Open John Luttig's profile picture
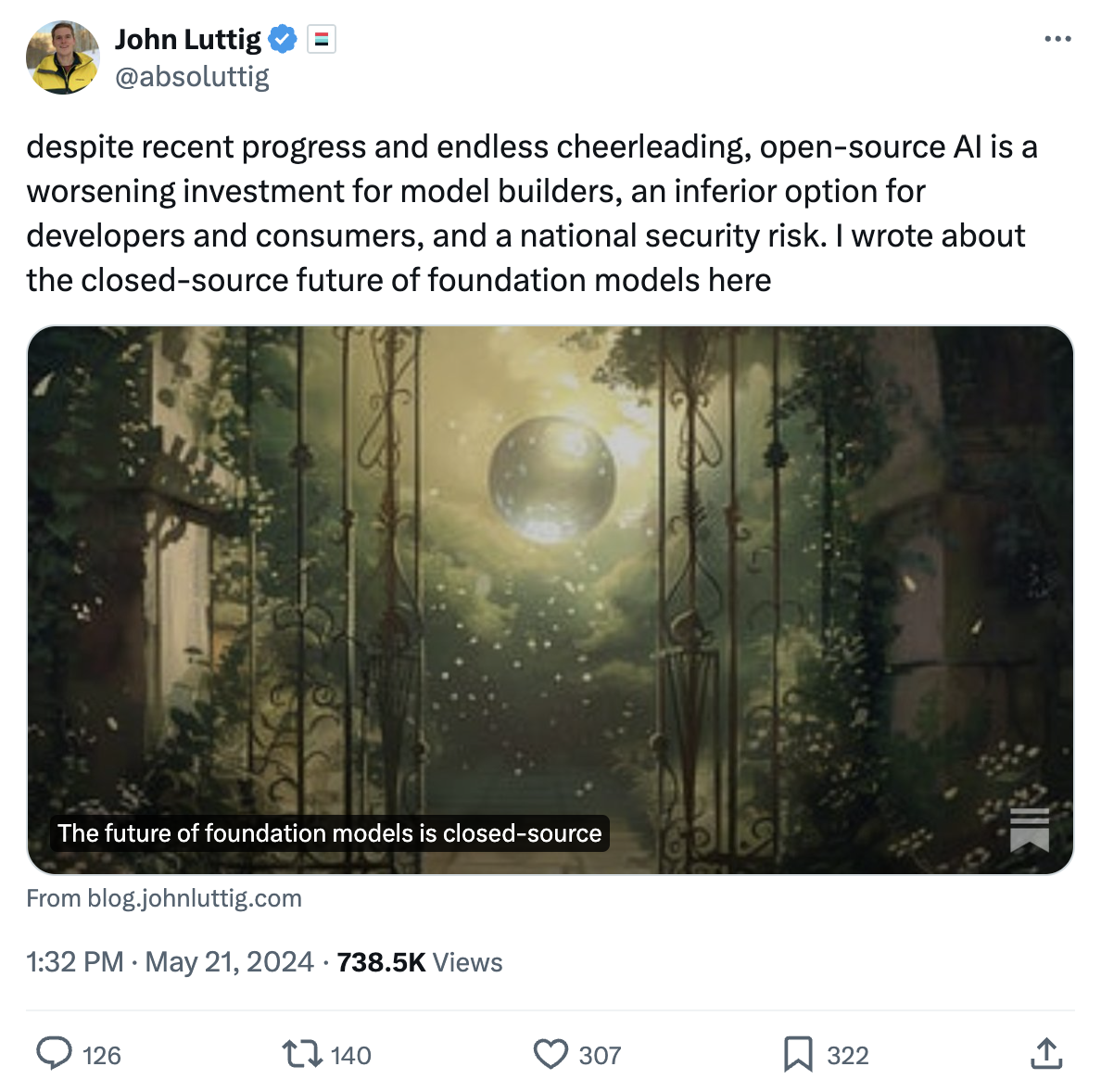 (x=63, y=57)
